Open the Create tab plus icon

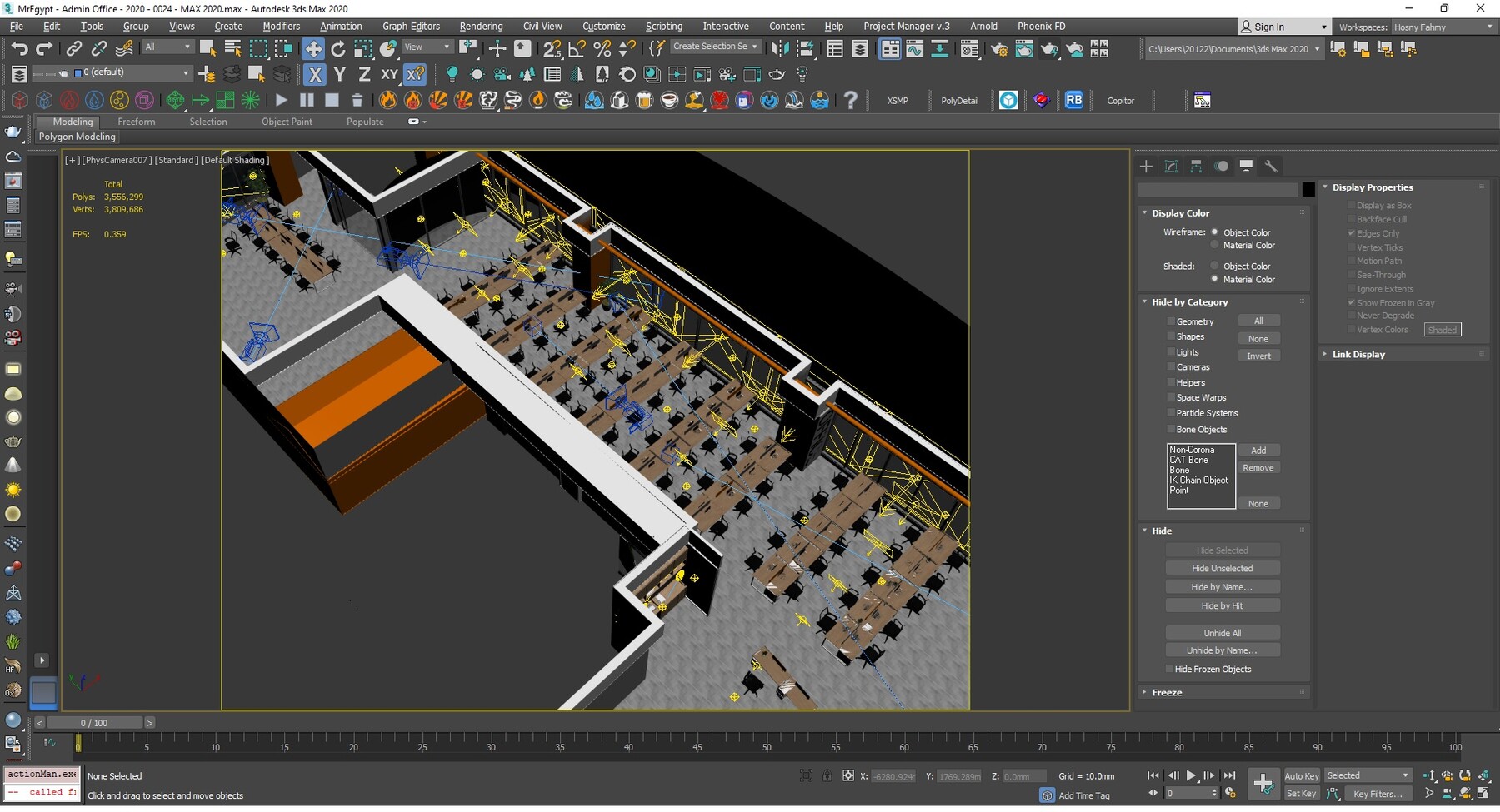coord(1146,167)
